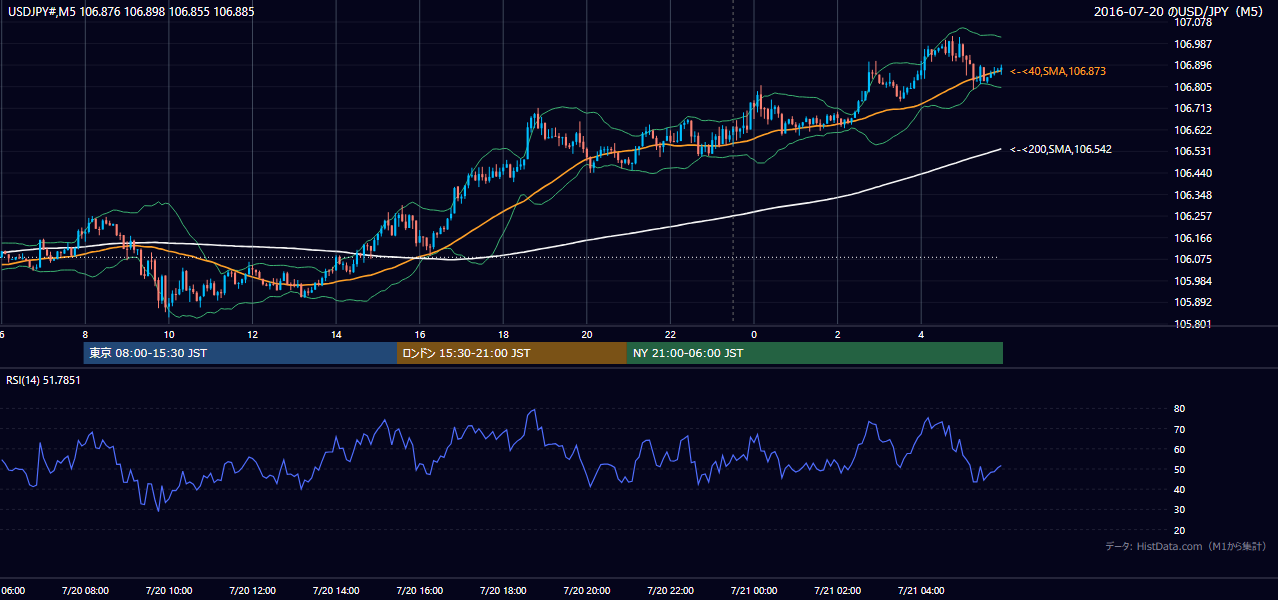Click the 106.805 price axis value
The image size is (1278, 600).
coord(1194,87)
